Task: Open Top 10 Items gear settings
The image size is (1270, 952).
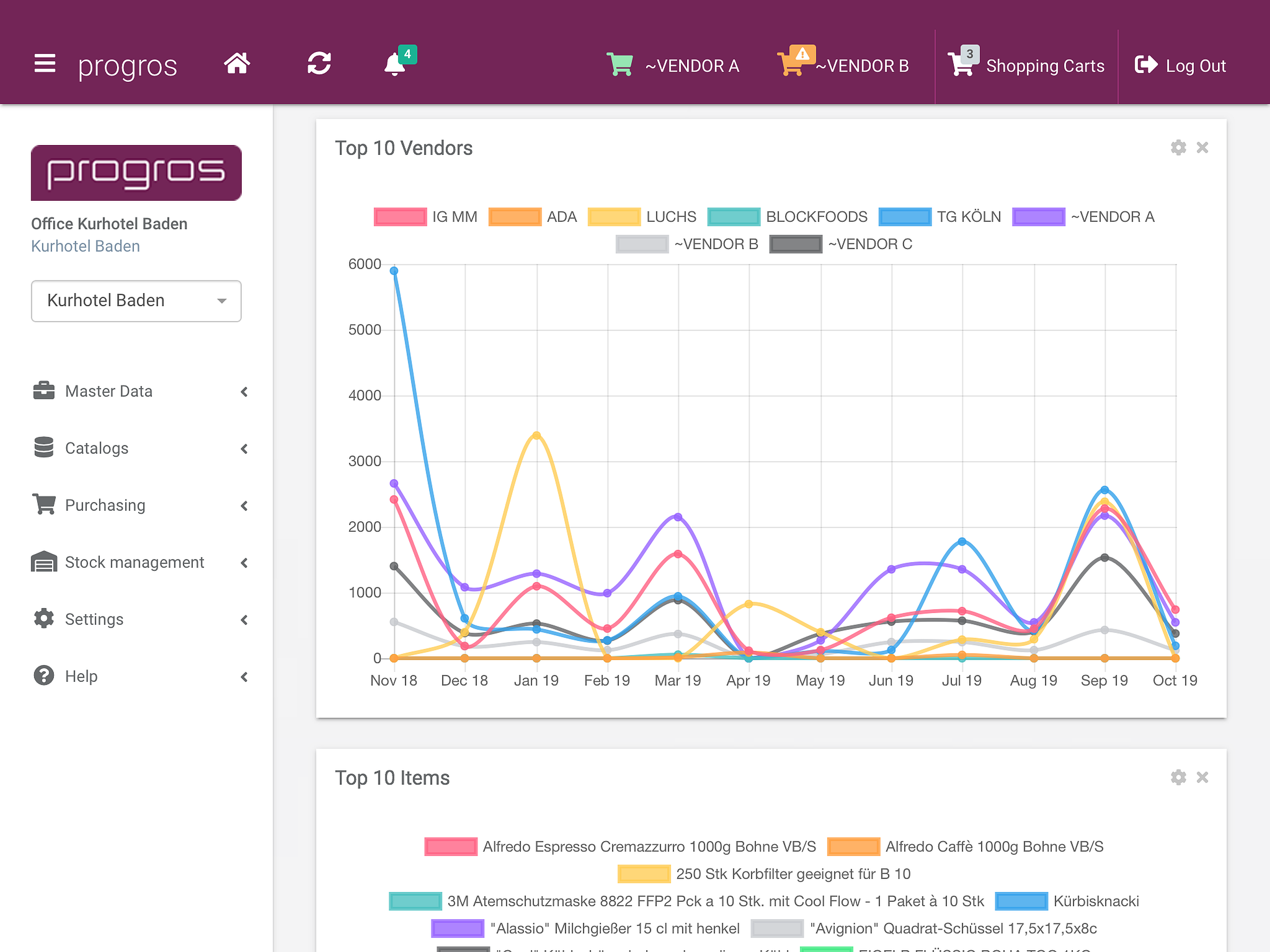Action: (x=1178, y=777)
